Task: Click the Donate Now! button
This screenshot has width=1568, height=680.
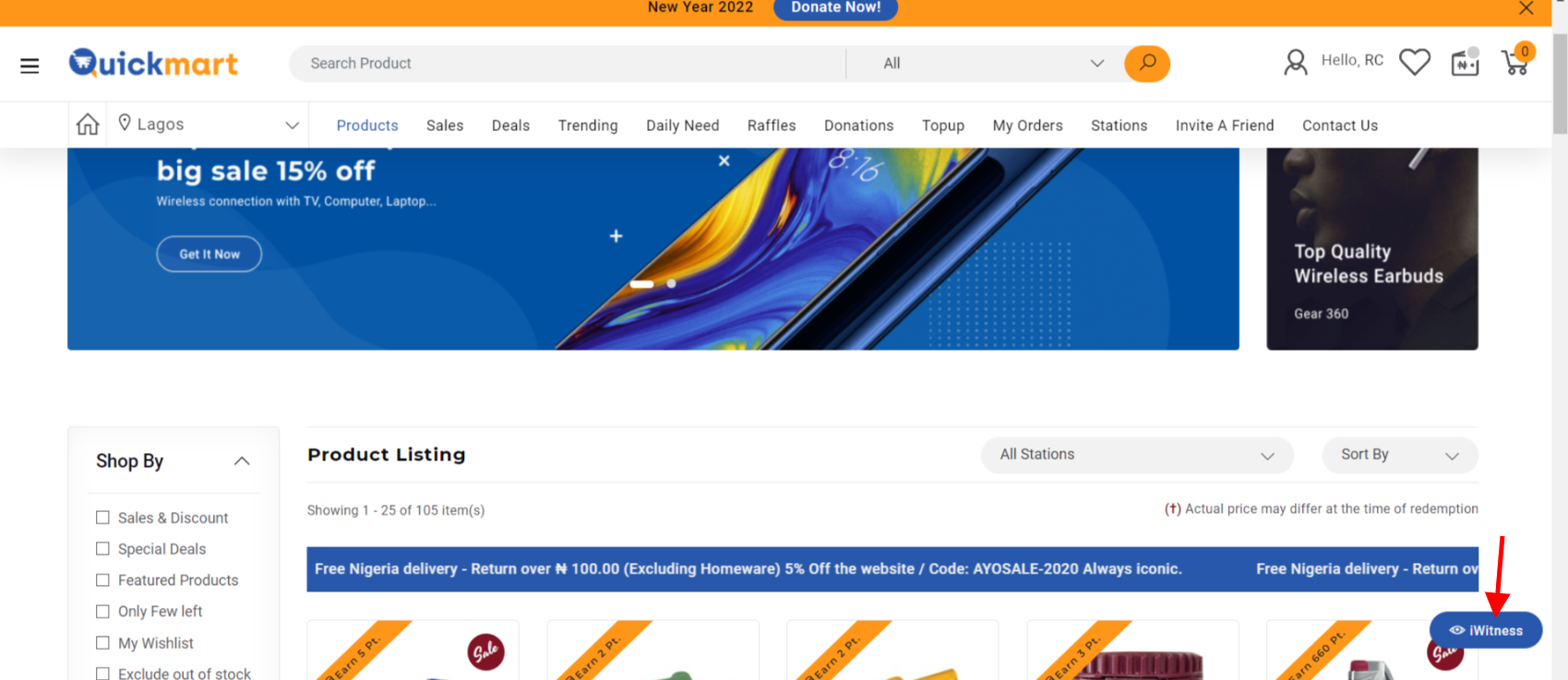Action: 835,8
